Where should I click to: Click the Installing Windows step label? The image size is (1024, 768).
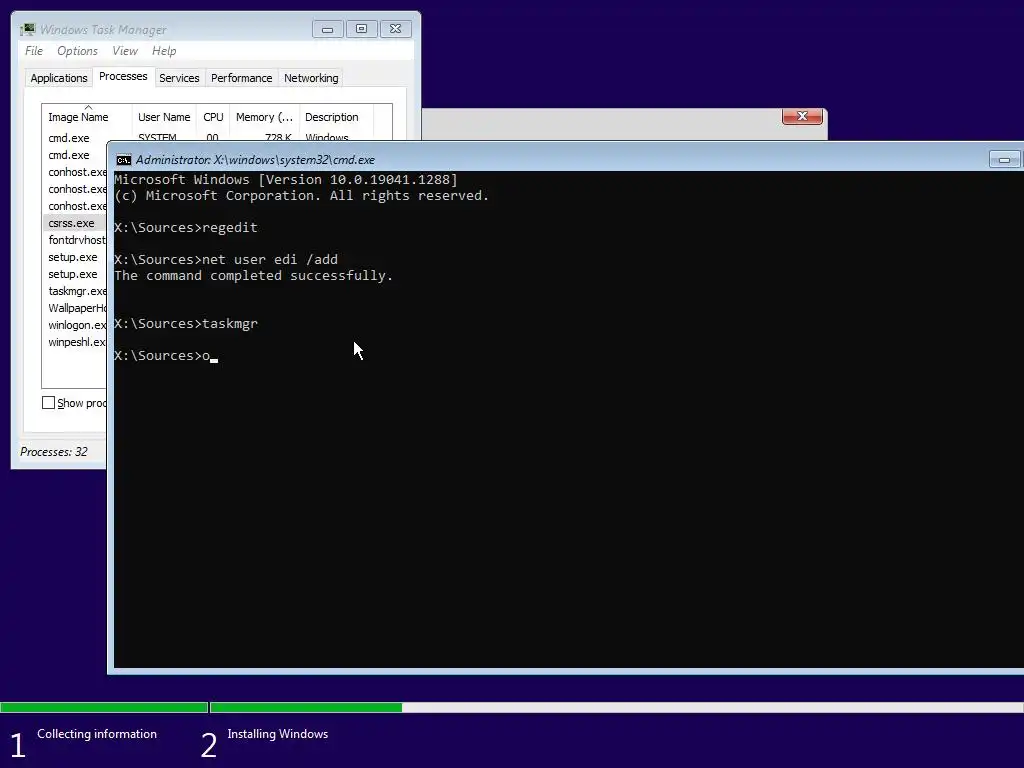coord(278,734)
